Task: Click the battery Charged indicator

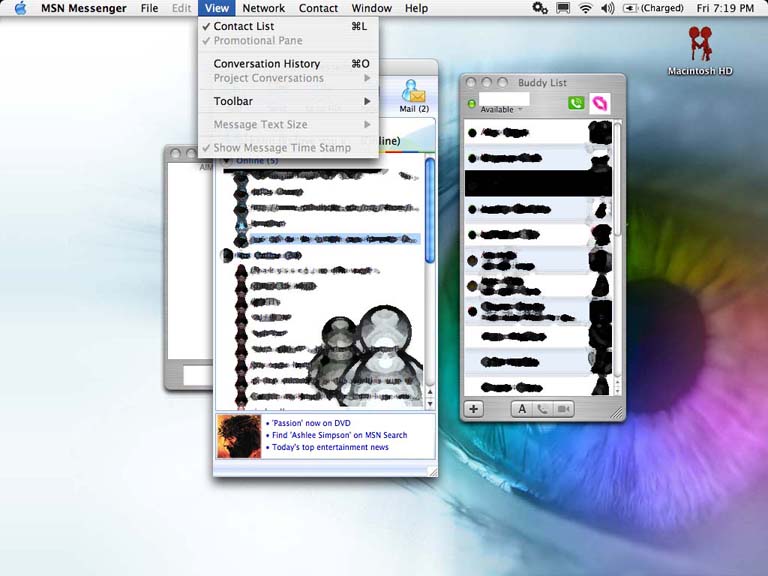Action: tap(653, 8)
